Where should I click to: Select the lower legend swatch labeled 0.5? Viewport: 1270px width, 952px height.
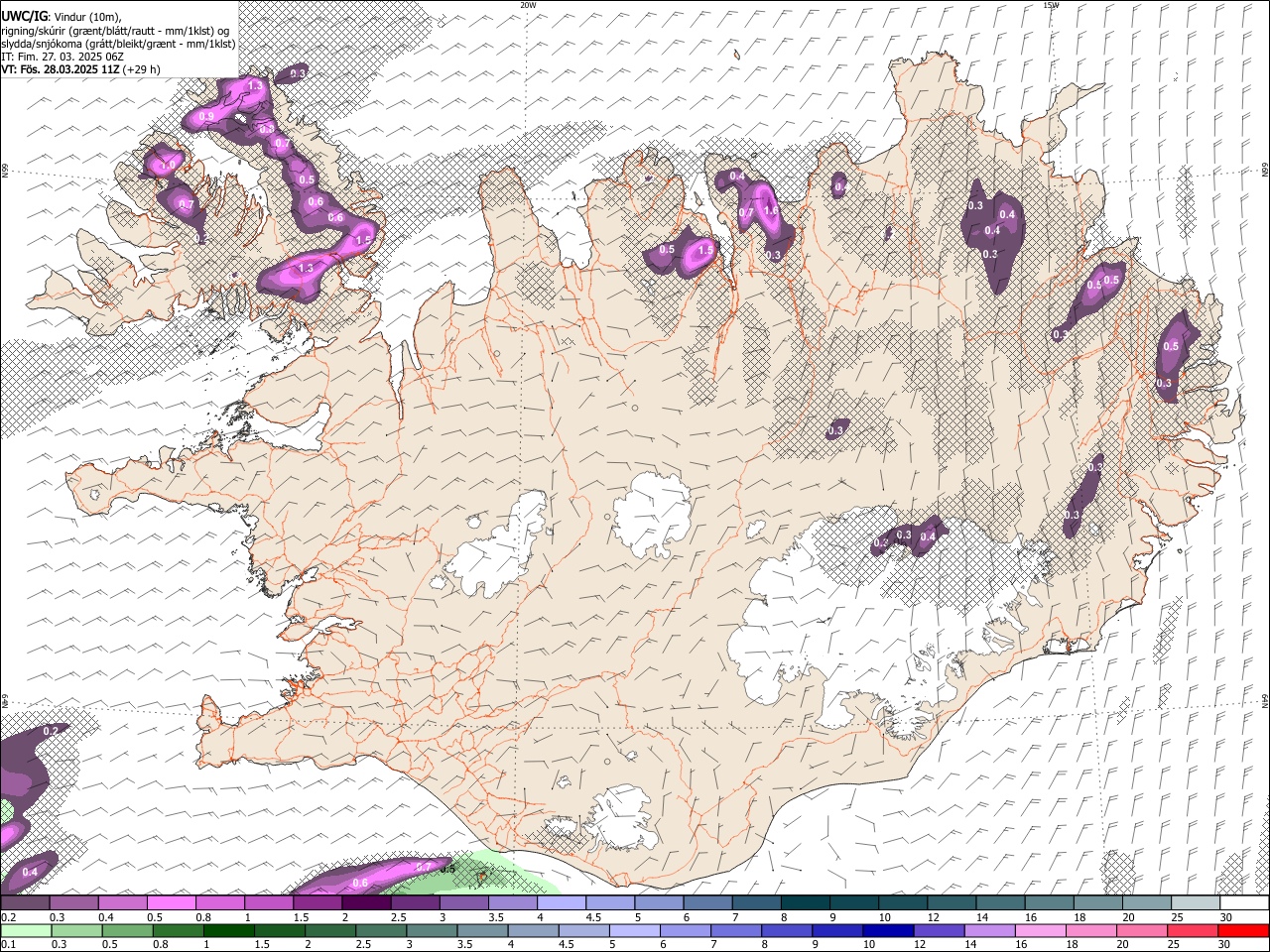127,931
